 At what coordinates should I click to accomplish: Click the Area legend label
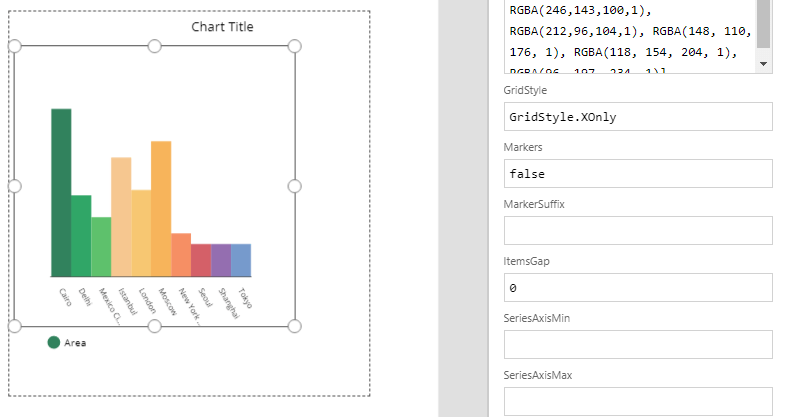tap(75, 343)
